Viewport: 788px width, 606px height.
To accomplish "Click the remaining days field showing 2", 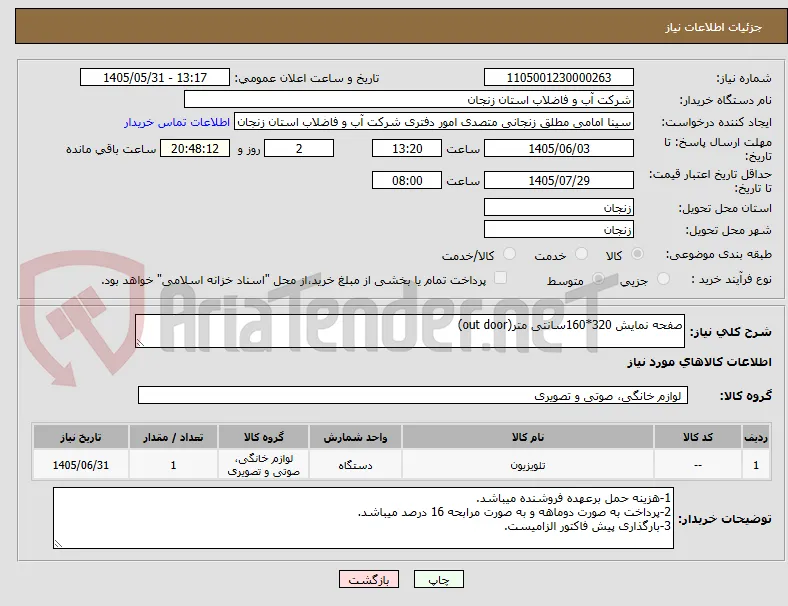I will (x=299, y=149).
